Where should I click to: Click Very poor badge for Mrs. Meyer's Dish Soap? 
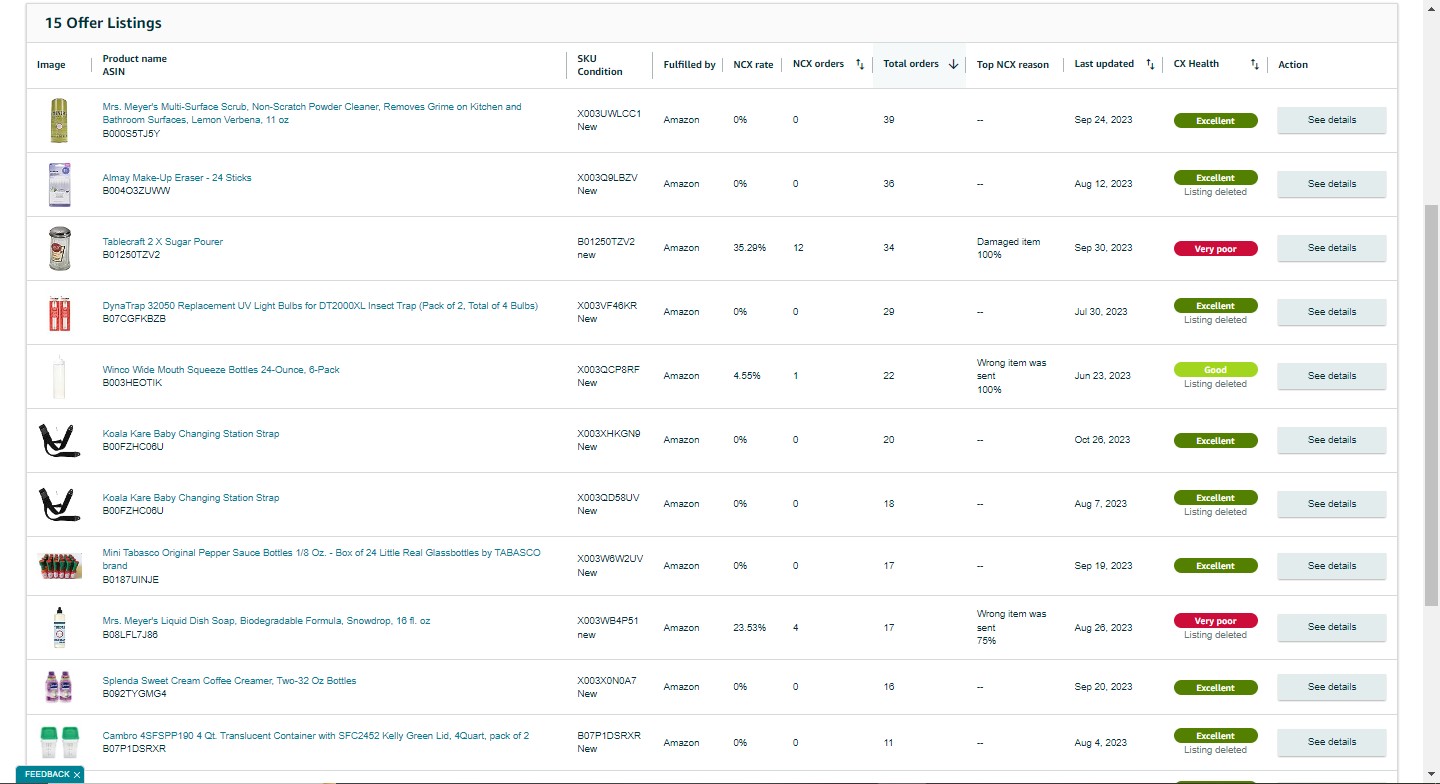point(1216,621)
